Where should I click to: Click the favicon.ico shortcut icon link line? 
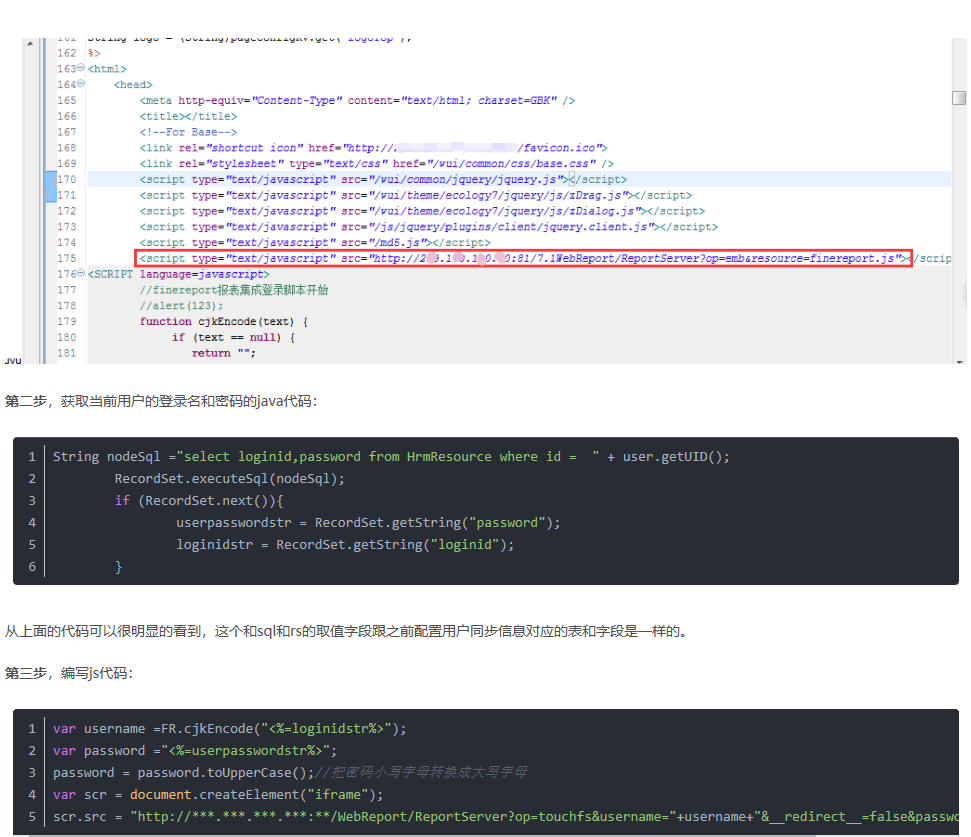click(x=373, y=147)
